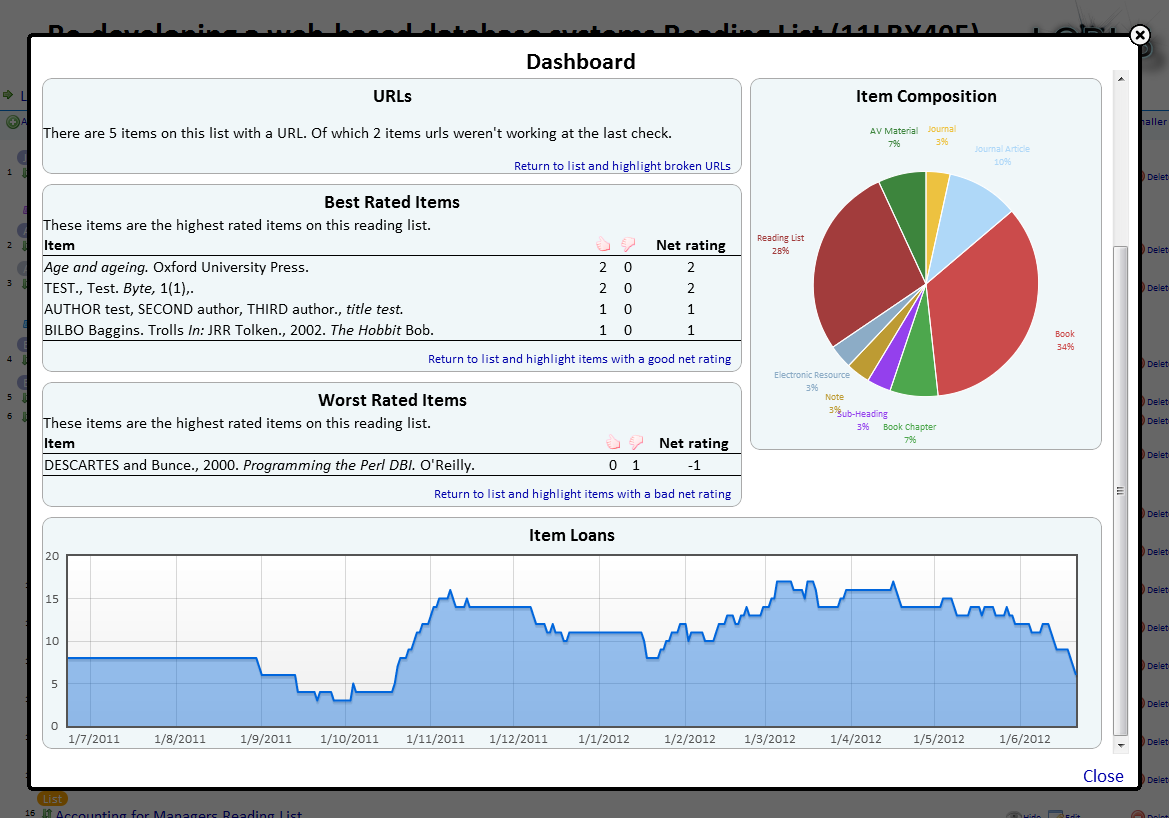
Task: Click the dashboard scrollbar up arrow
Action: [1121, 79]
